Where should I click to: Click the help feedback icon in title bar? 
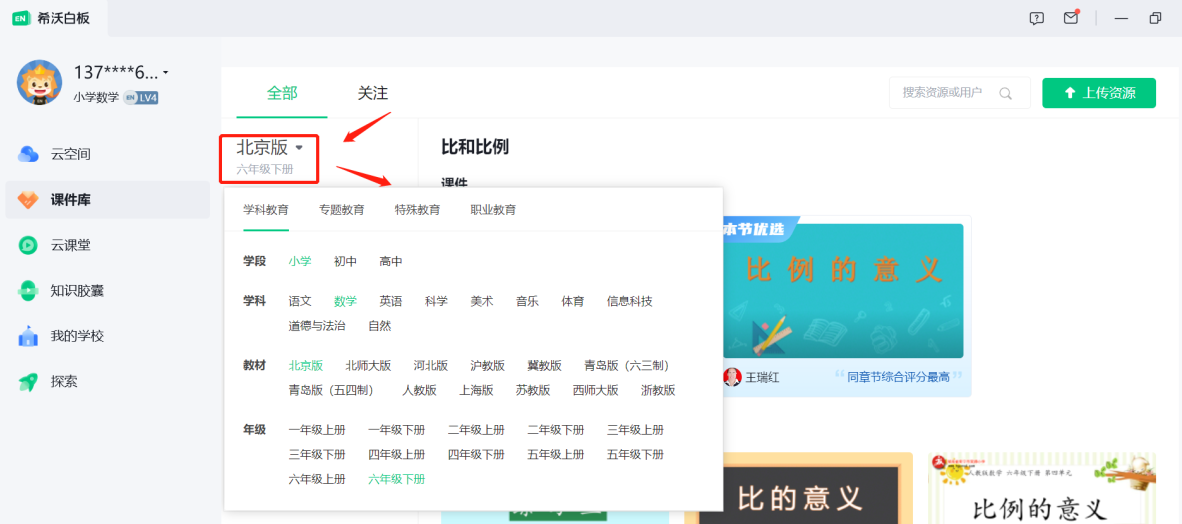1037,18
